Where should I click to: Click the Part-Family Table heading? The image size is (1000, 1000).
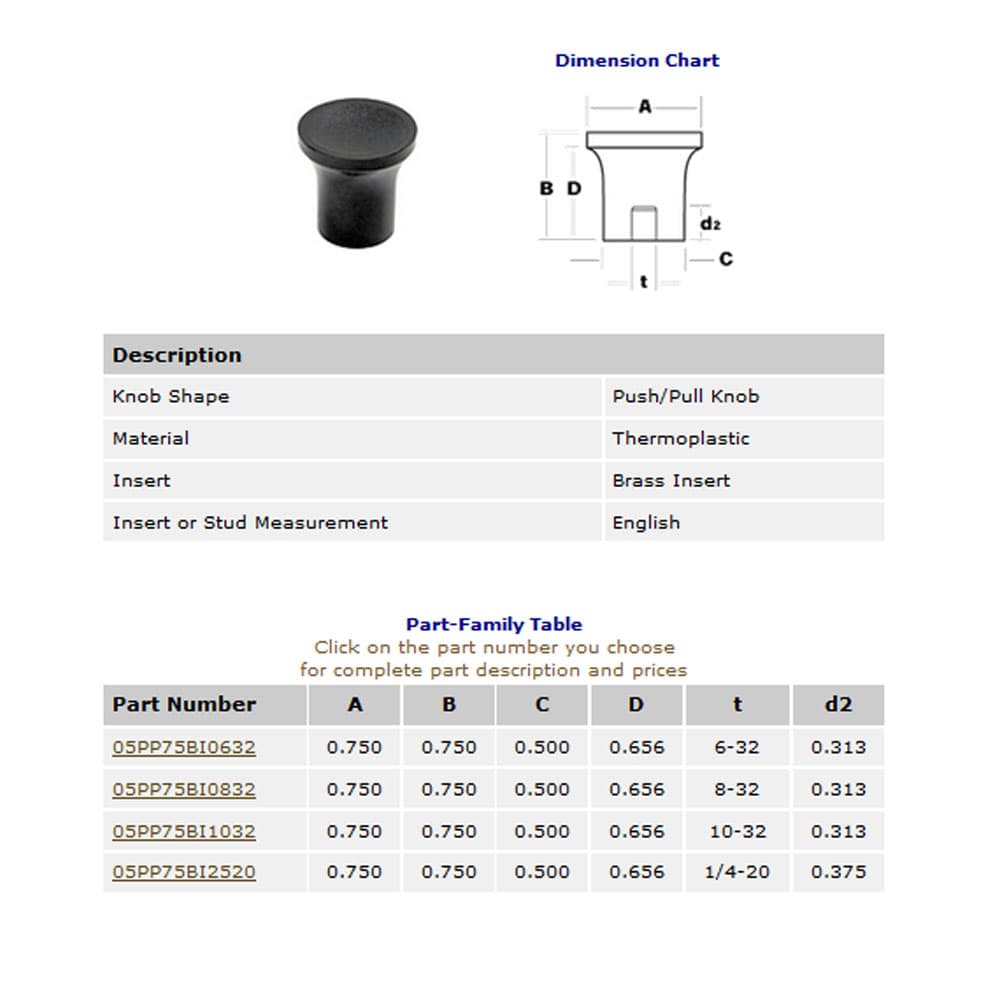(494, 624)
